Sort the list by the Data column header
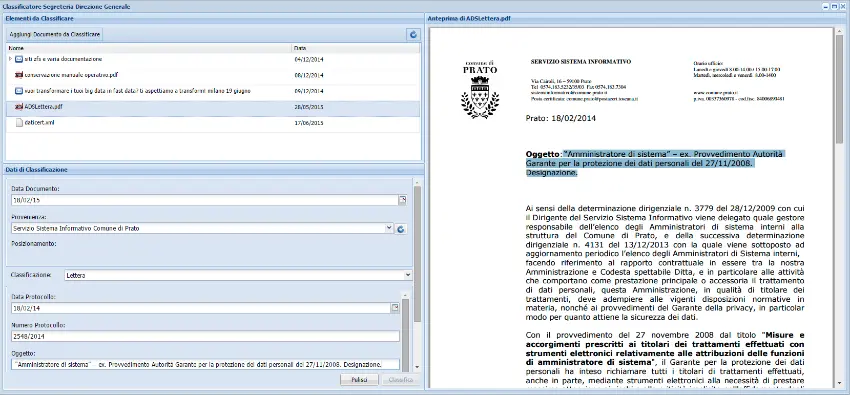The height and width of the screenshot is (395, 850). click(356, 48)
